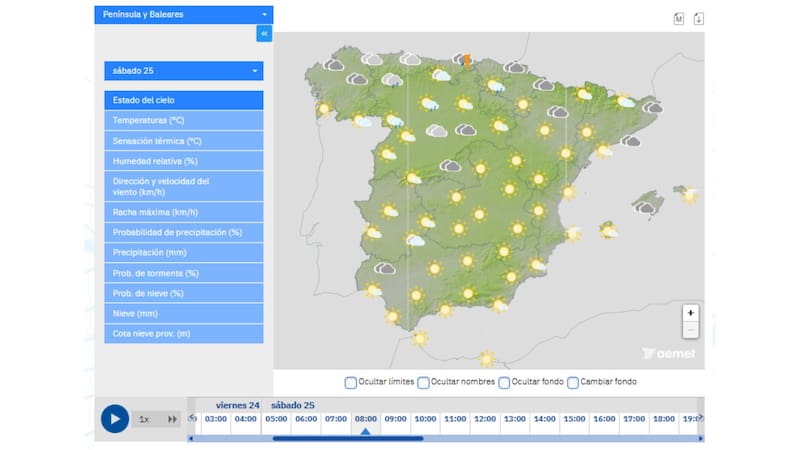
Task: Choose Cota nieve prov. (m) option
Action: (184, 334)
